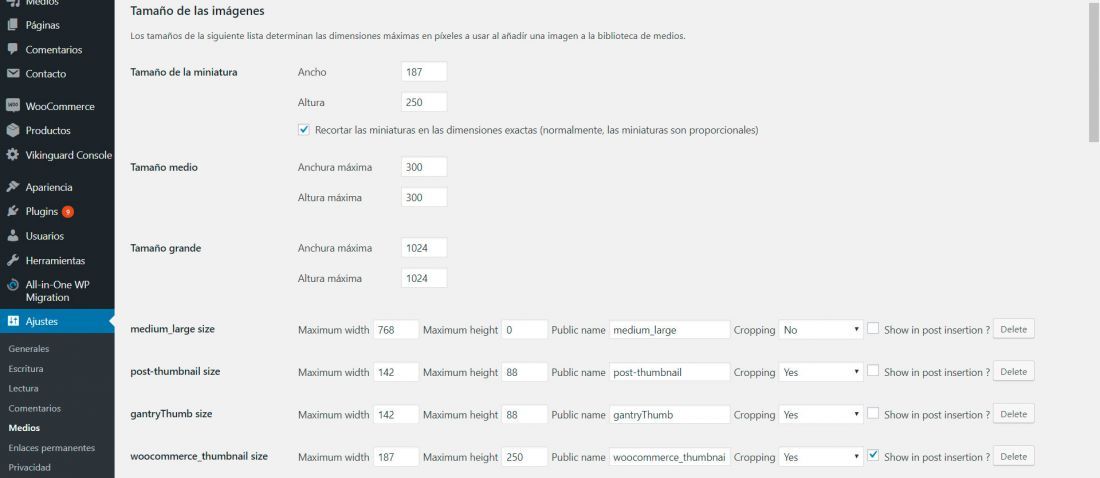Go to Enlaces permanentes submenu item
The height and width of the screenshot is (478, 1100).
pos(52,448)
